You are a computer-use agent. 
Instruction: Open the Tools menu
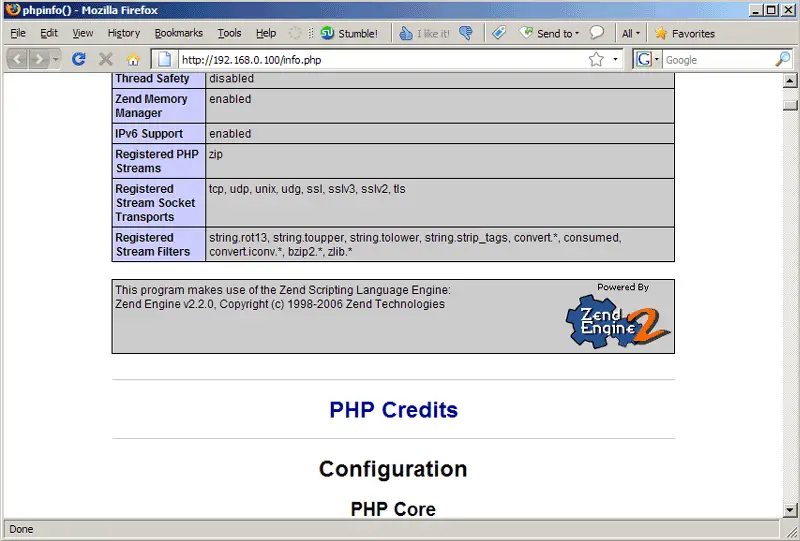229,33
